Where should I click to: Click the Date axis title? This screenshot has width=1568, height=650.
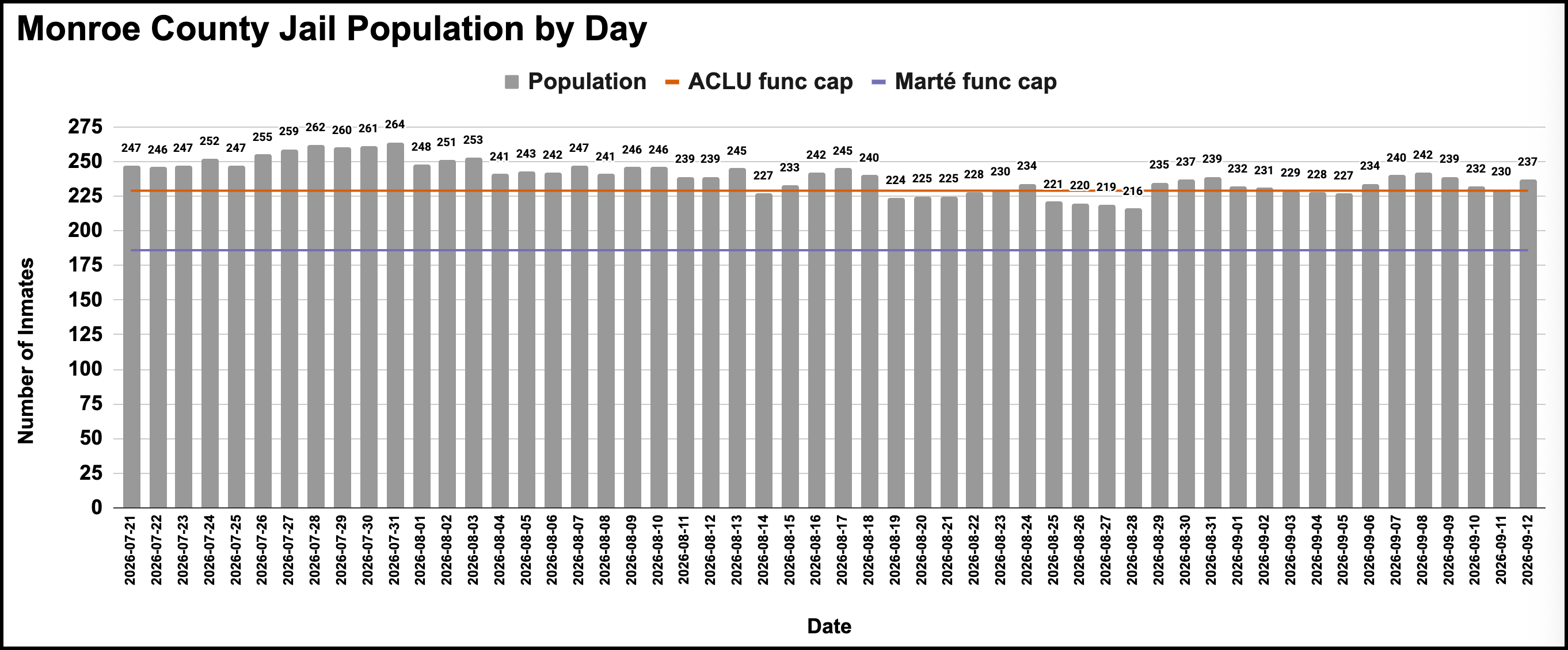829,626
